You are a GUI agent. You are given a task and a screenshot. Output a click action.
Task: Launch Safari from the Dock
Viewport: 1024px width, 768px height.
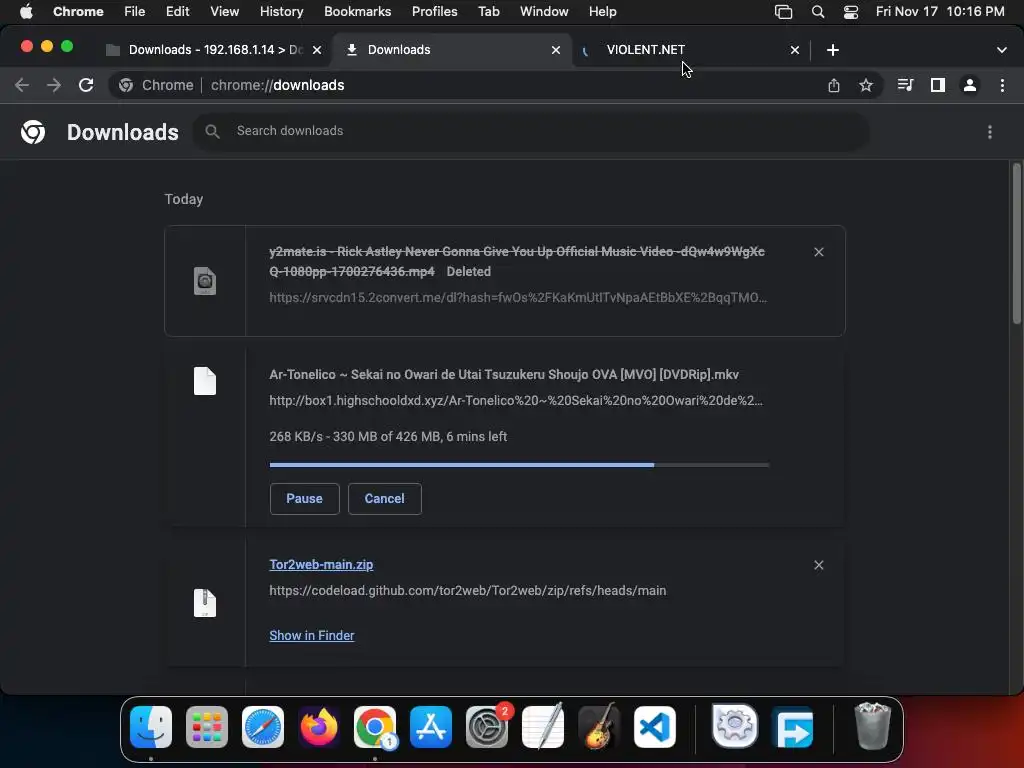(263, 726)
